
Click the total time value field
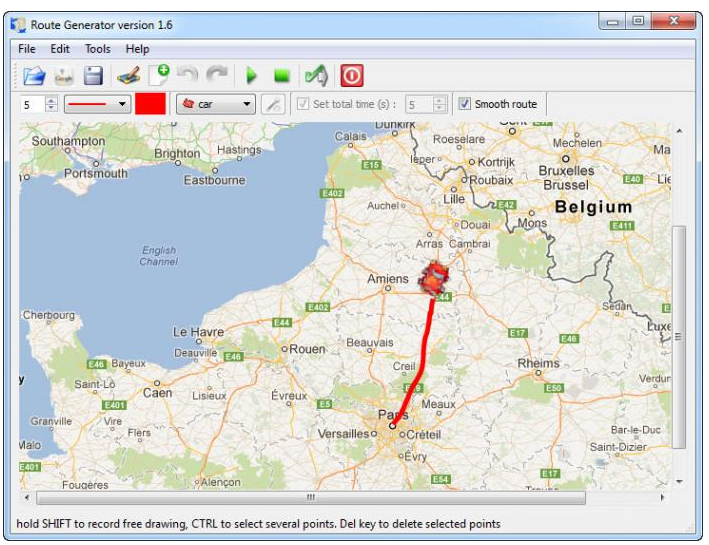coord(420,104)
